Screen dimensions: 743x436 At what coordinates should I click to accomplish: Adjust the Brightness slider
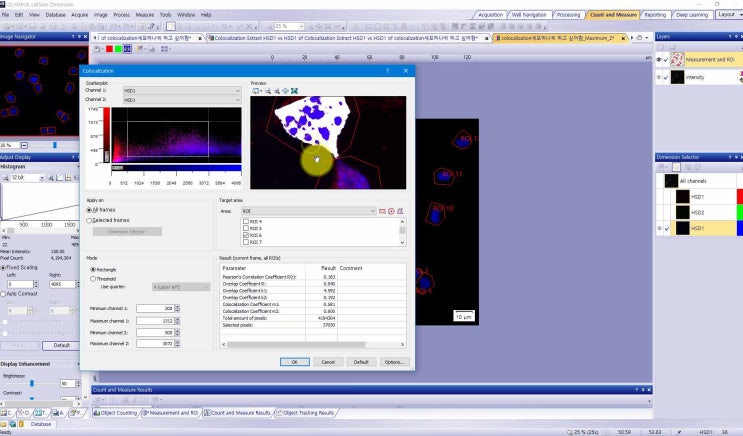pyautogui.click(x=32, y=383)
